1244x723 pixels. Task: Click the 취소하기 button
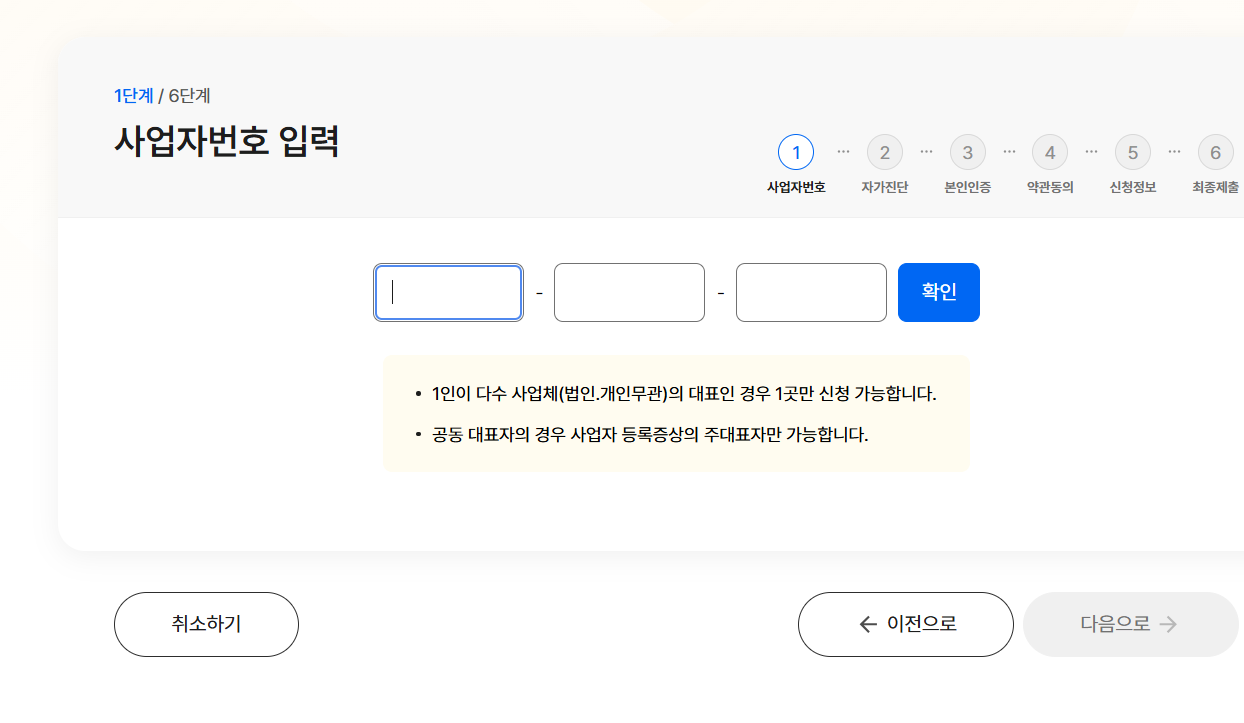[x=206, y=624]
